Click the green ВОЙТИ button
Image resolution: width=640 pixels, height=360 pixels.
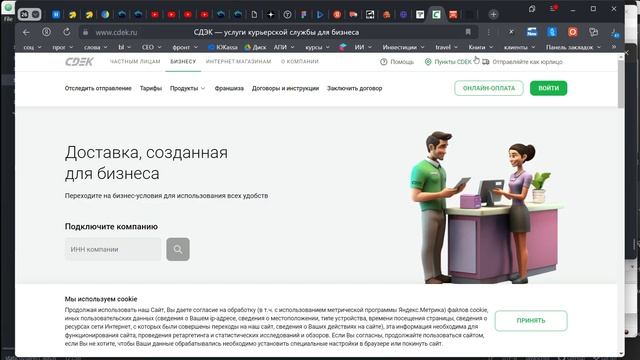click(x=549, y=88)
